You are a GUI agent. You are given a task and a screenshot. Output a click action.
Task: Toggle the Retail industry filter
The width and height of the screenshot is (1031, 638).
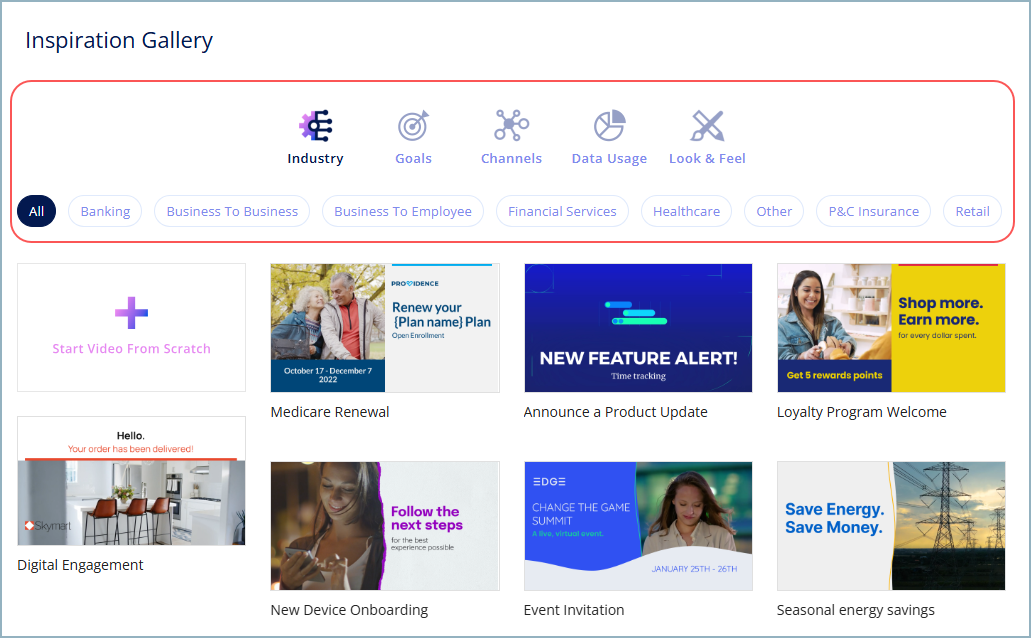(x=972, y=211)
